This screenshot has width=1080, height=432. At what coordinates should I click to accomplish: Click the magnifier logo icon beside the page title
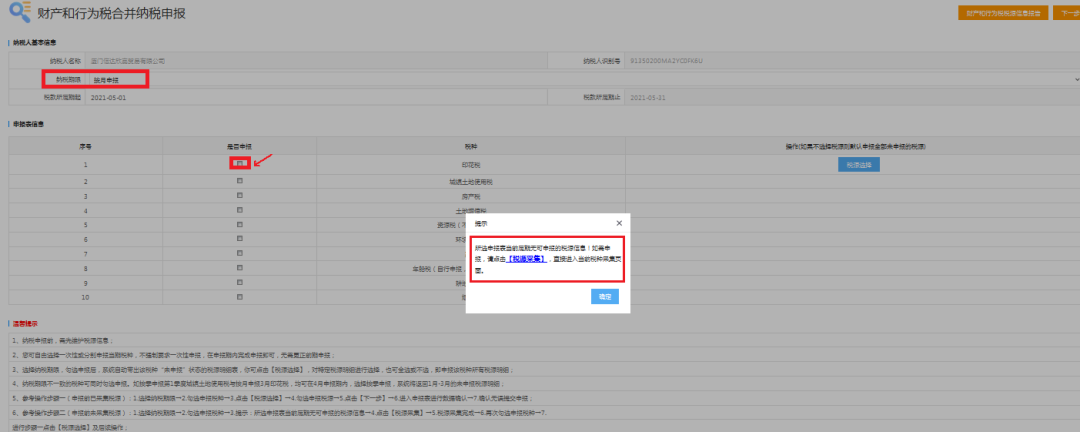tap(17, 15)
